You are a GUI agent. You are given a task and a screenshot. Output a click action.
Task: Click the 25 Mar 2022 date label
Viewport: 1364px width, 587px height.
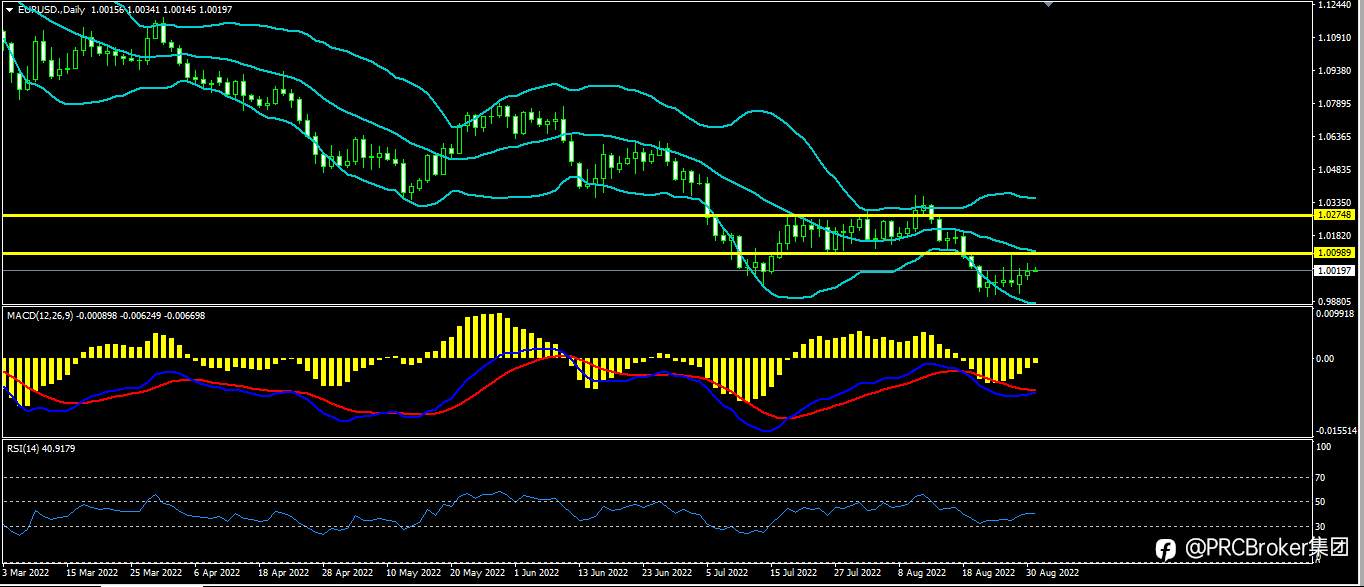(x=157, y=573)
